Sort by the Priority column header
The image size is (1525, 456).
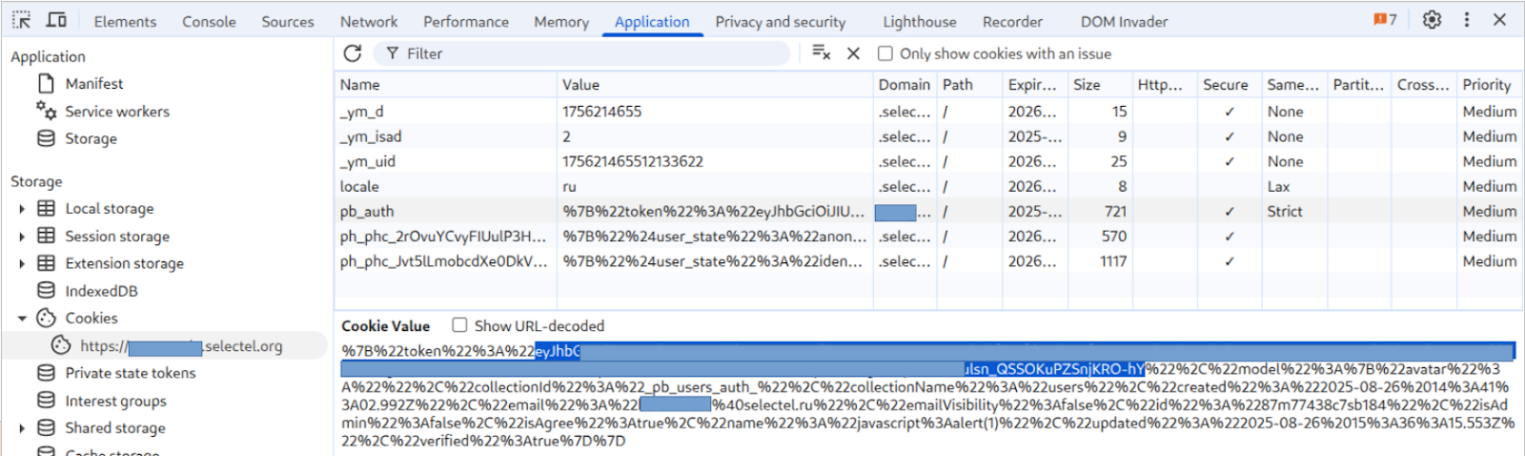click(1490, 85)
